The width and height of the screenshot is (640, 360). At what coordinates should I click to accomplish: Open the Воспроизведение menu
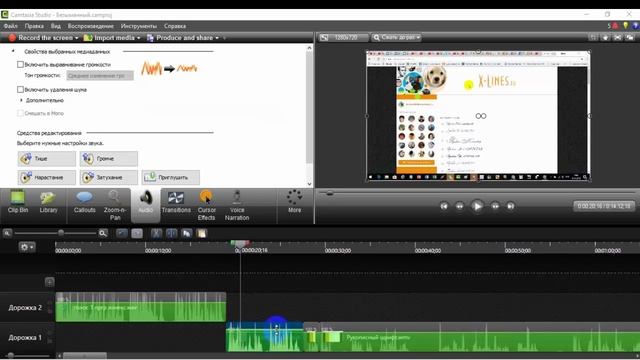tap(91, 26)
